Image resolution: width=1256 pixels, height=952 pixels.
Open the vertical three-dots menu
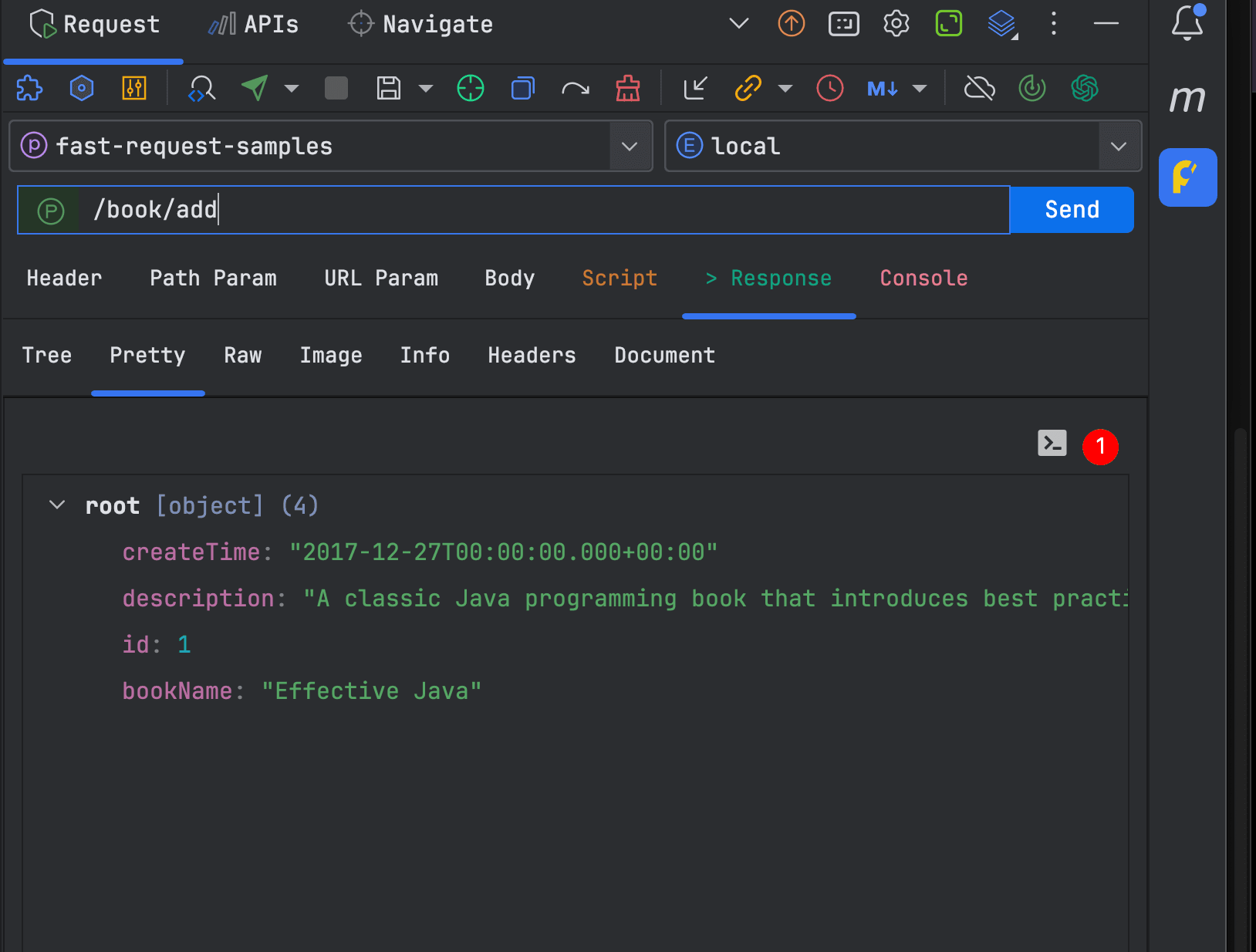(x=1054, y=23)
